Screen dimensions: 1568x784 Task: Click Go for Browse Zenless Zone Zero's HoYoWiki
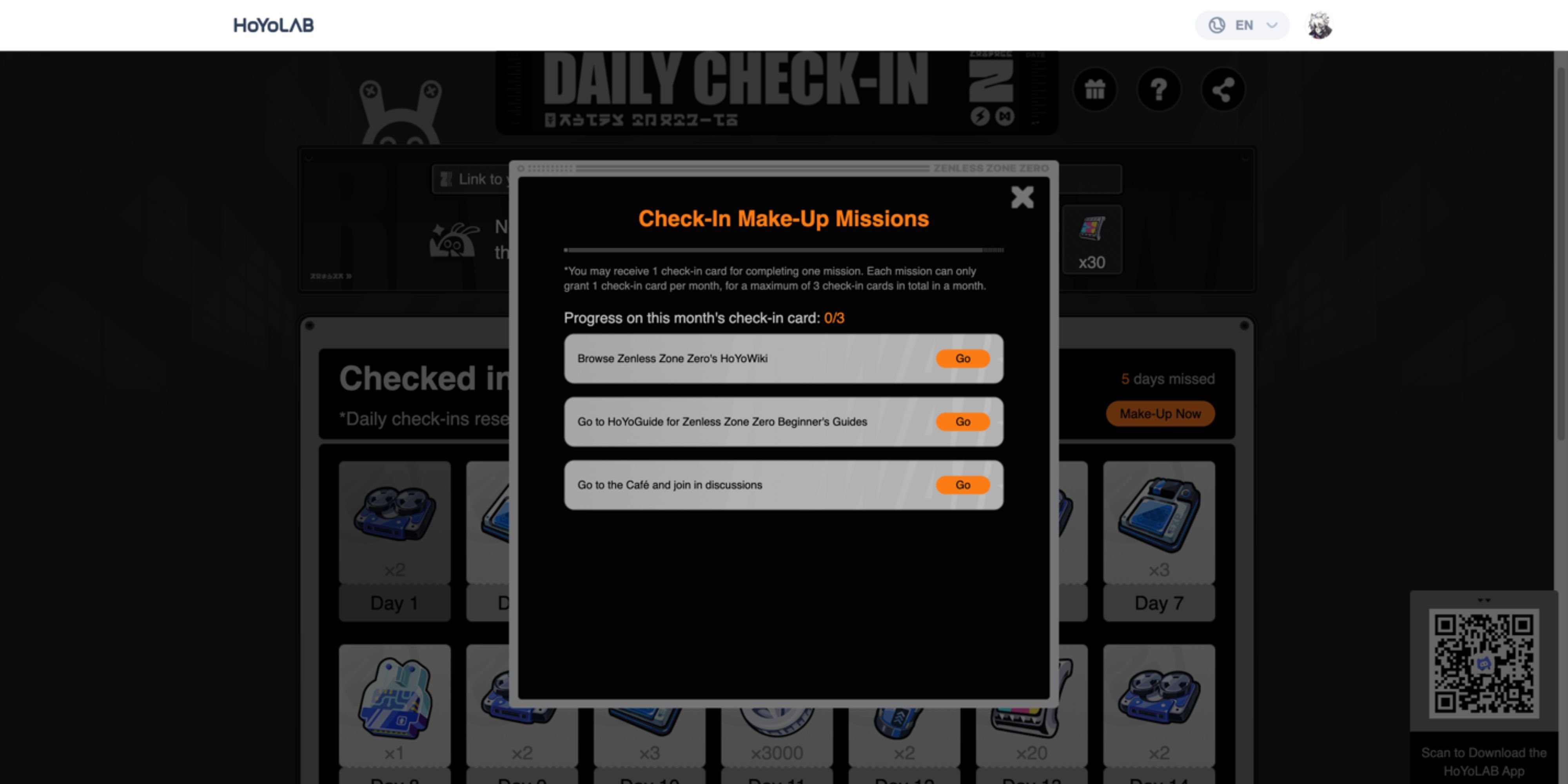(961, 358)
